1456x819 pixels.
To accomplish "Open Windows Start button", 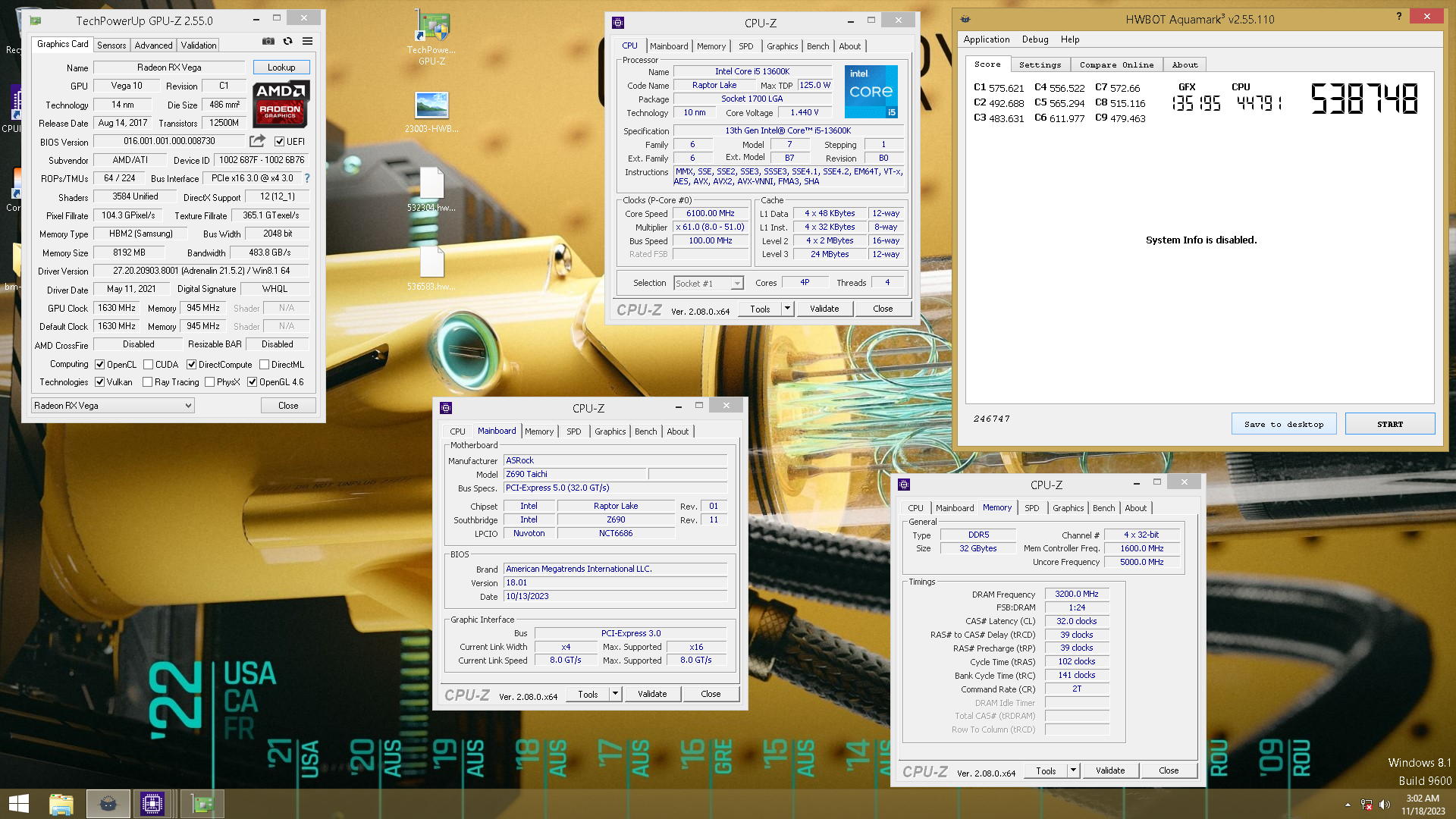I will (x=19, y=804).
